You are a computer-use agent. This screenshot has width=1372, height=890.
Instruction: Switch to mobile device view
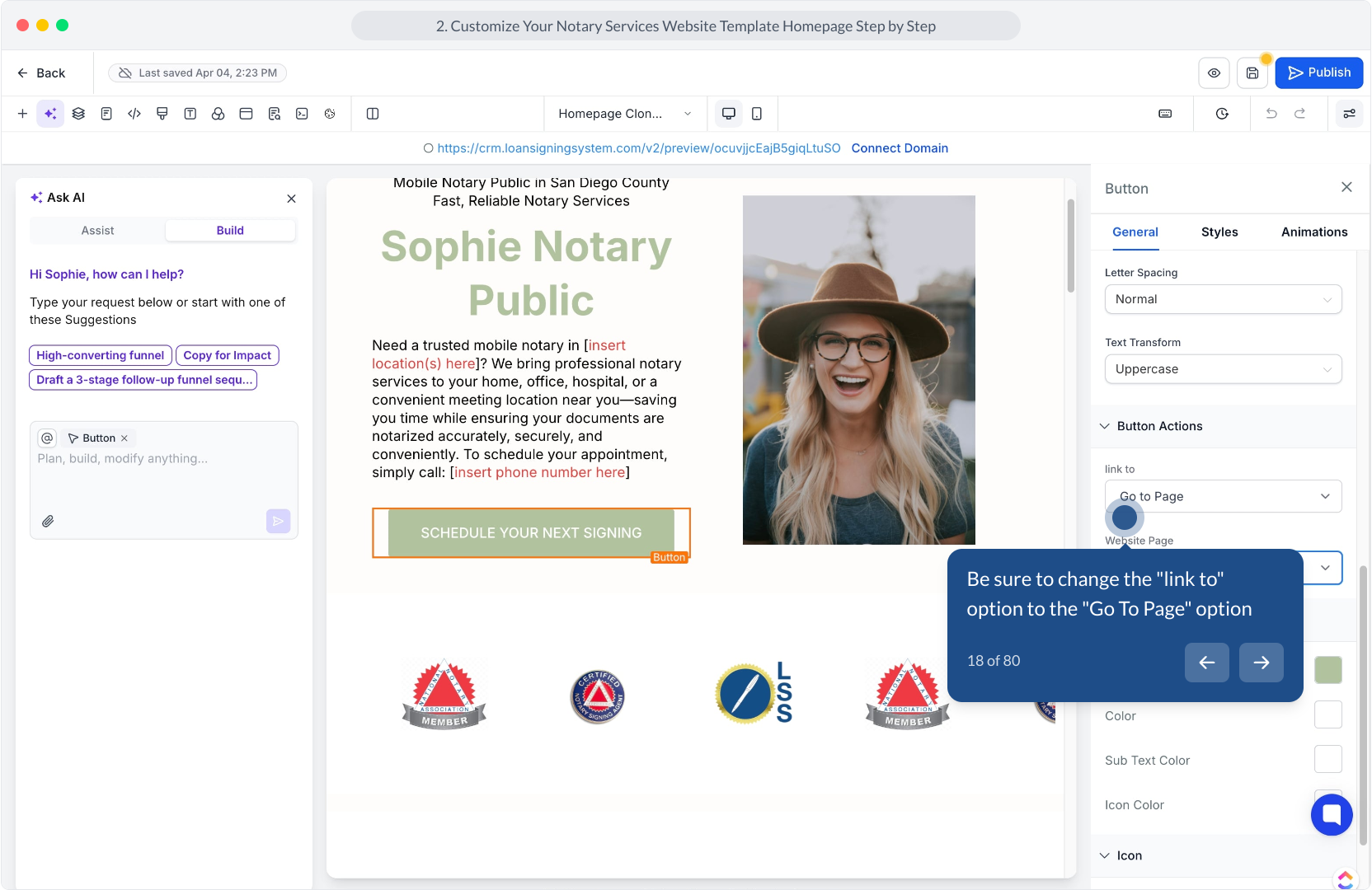click(757, 114)
